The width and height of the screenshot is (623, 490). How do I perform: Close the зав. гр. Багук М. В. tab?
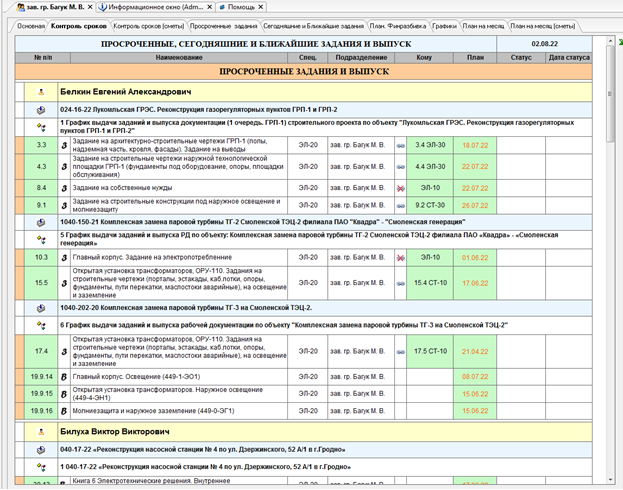click(90, 7)
